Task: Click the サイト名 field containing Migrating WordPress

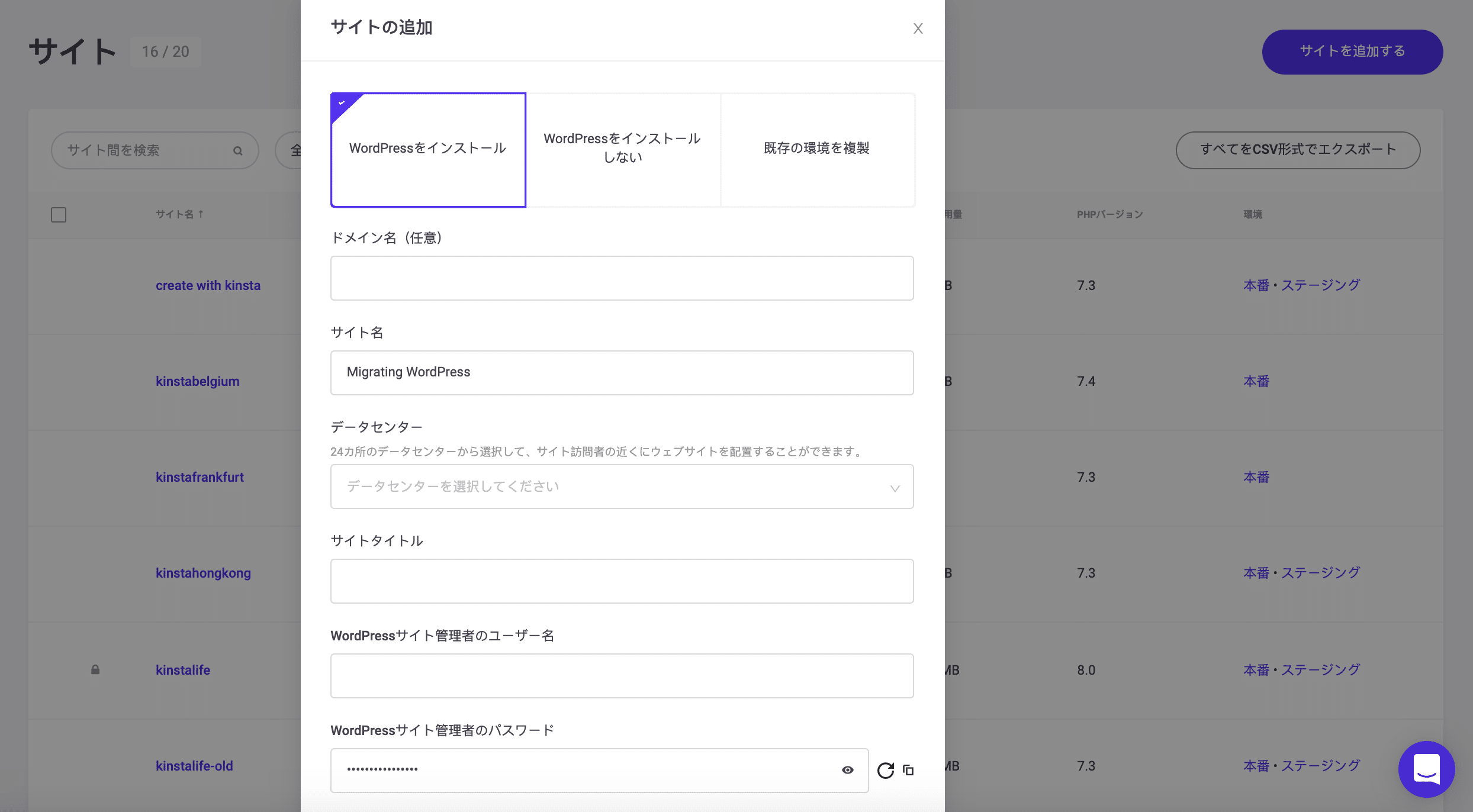Action: (x=622, y=373)
